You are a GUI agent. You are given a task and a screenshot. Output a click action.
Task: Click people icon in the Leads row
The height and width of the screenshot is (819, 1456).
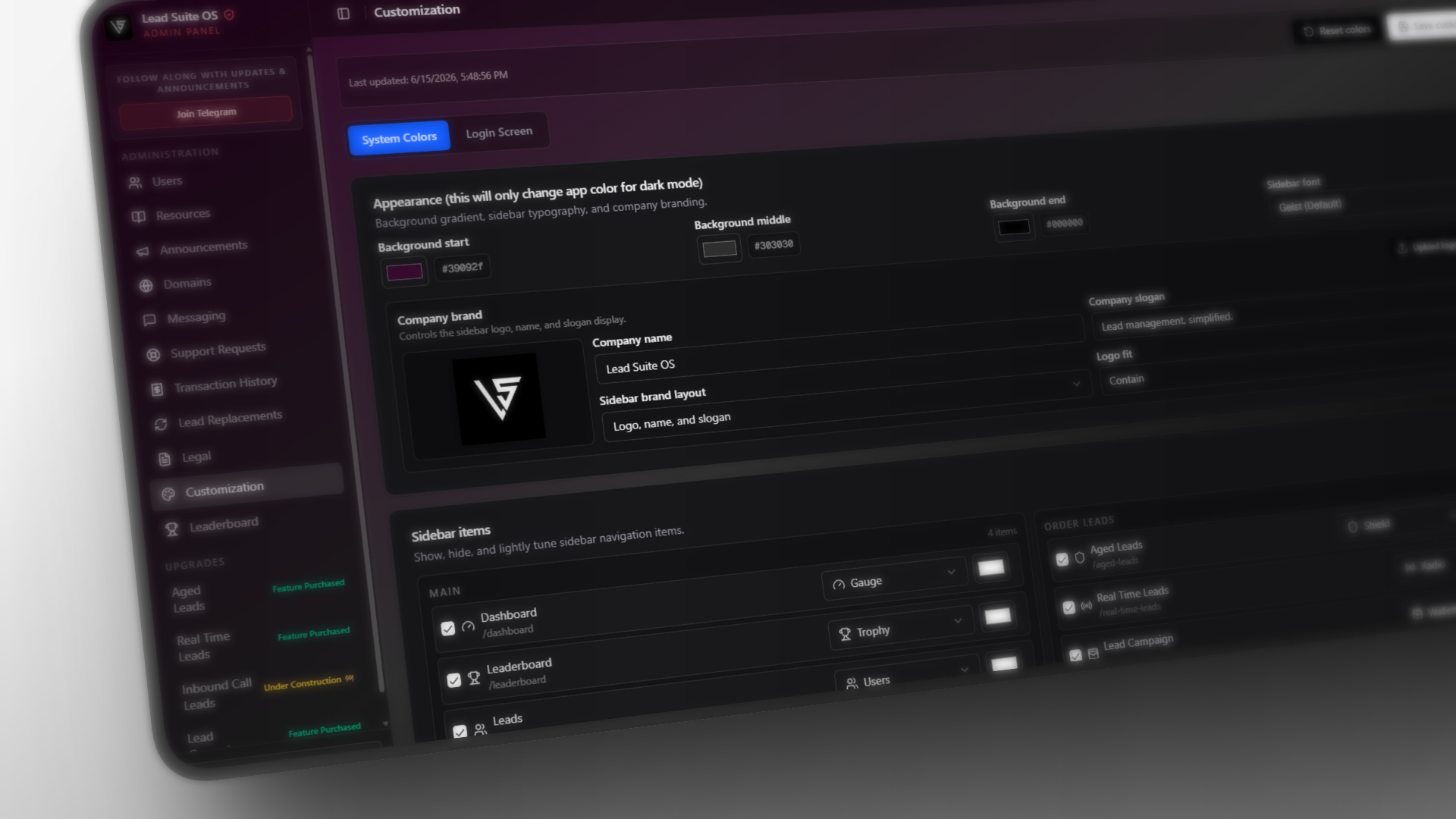[480, 729]
